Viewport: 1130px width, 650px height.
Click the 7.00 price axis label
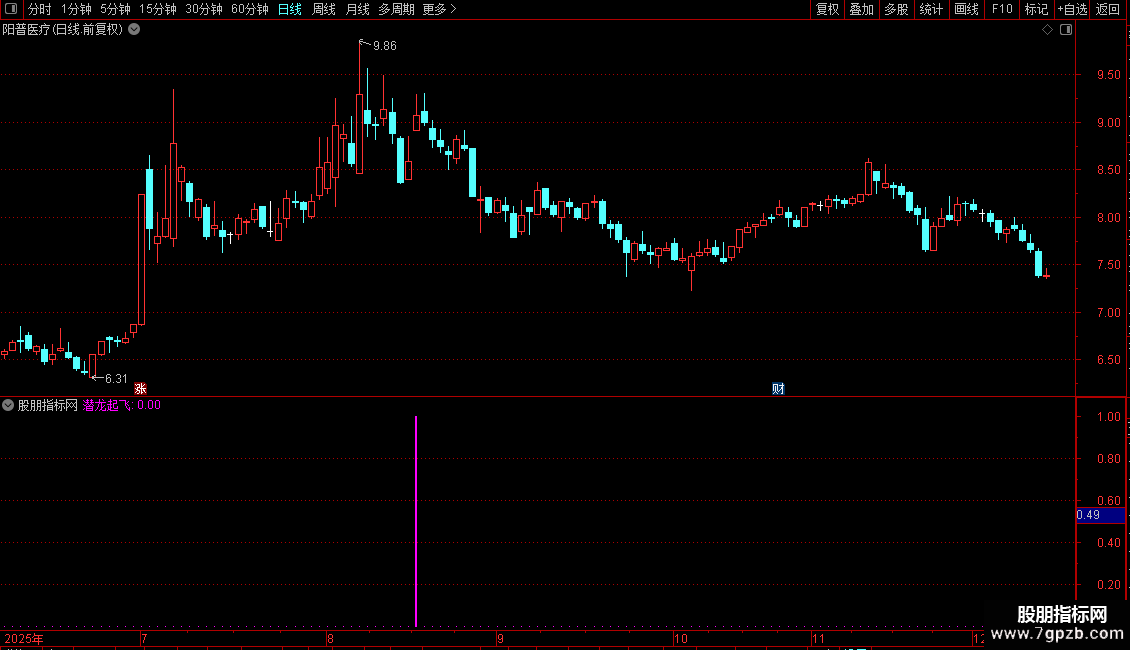[1108, 313]
